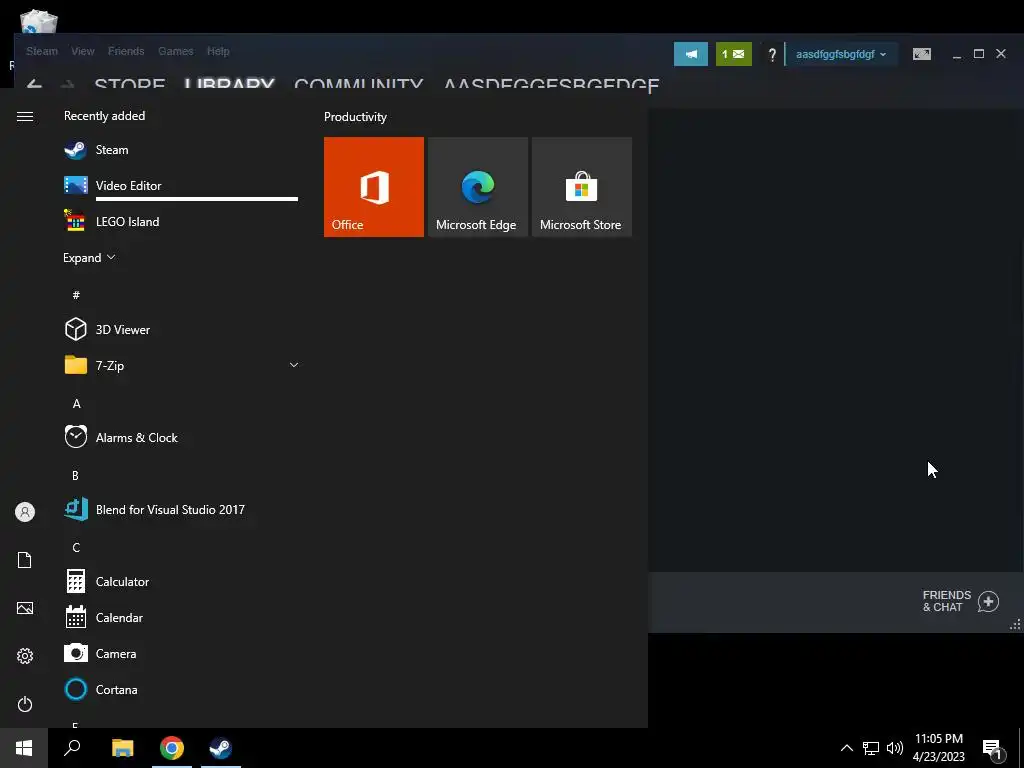
Task: Go back in Steam navigation
Action: pos(34,84)
